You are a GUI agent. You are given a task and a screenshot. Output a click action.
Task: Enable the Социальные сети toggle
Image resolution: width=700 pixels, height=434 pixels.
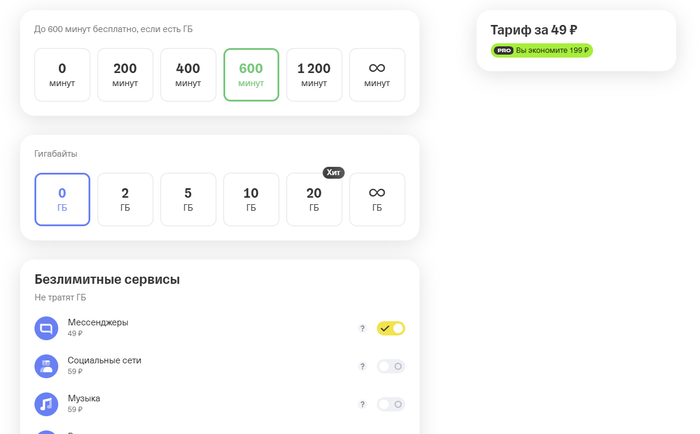391,366
